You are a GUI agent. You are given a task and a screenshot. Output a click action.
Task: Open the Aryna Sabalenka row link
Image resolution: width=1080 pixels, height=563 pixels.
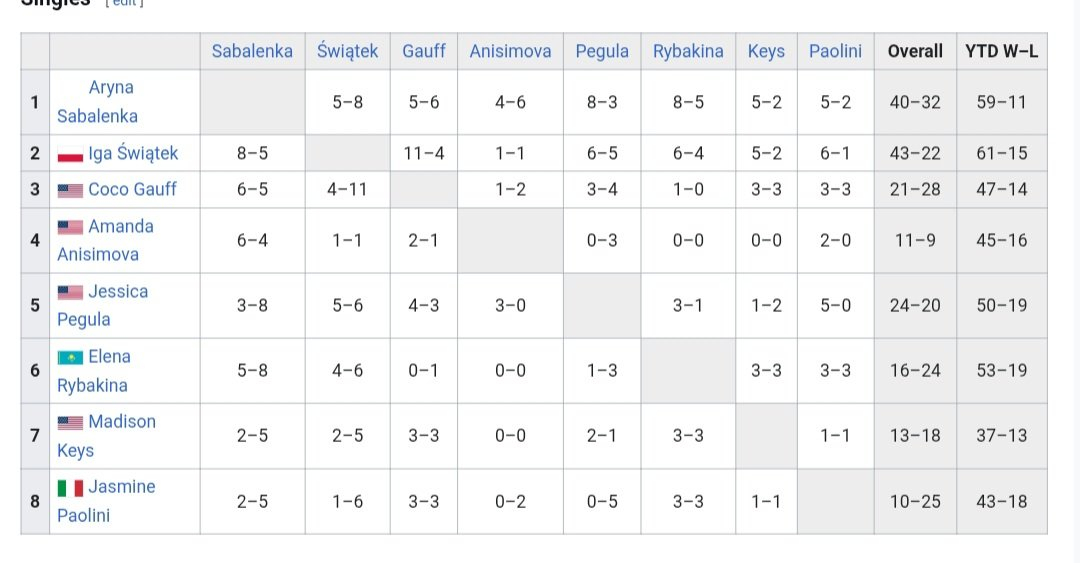pyautogui.click(x=110, y=88)
